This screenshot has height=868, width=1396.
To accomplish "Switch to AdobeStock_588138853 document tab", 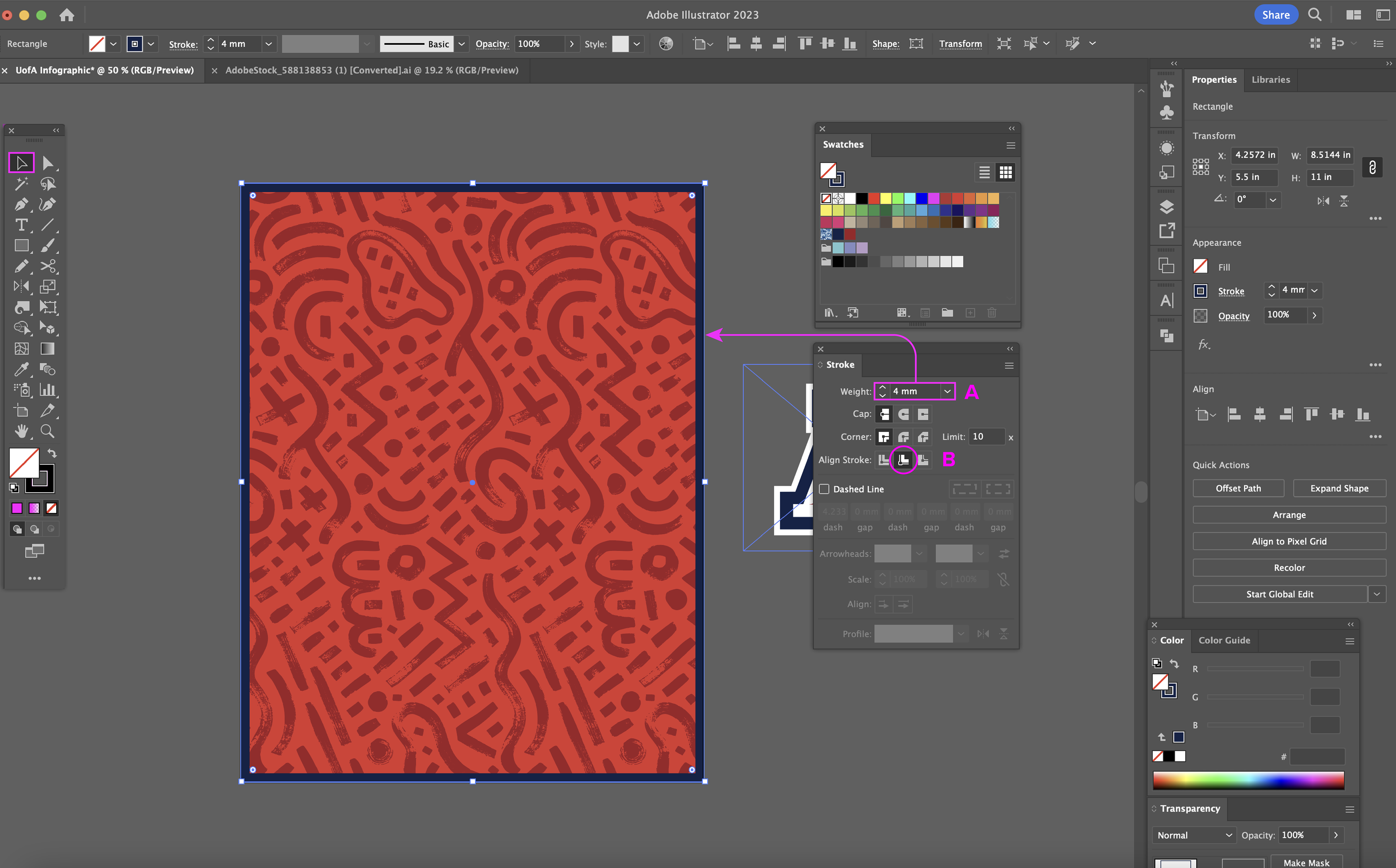I will (371, 70).
